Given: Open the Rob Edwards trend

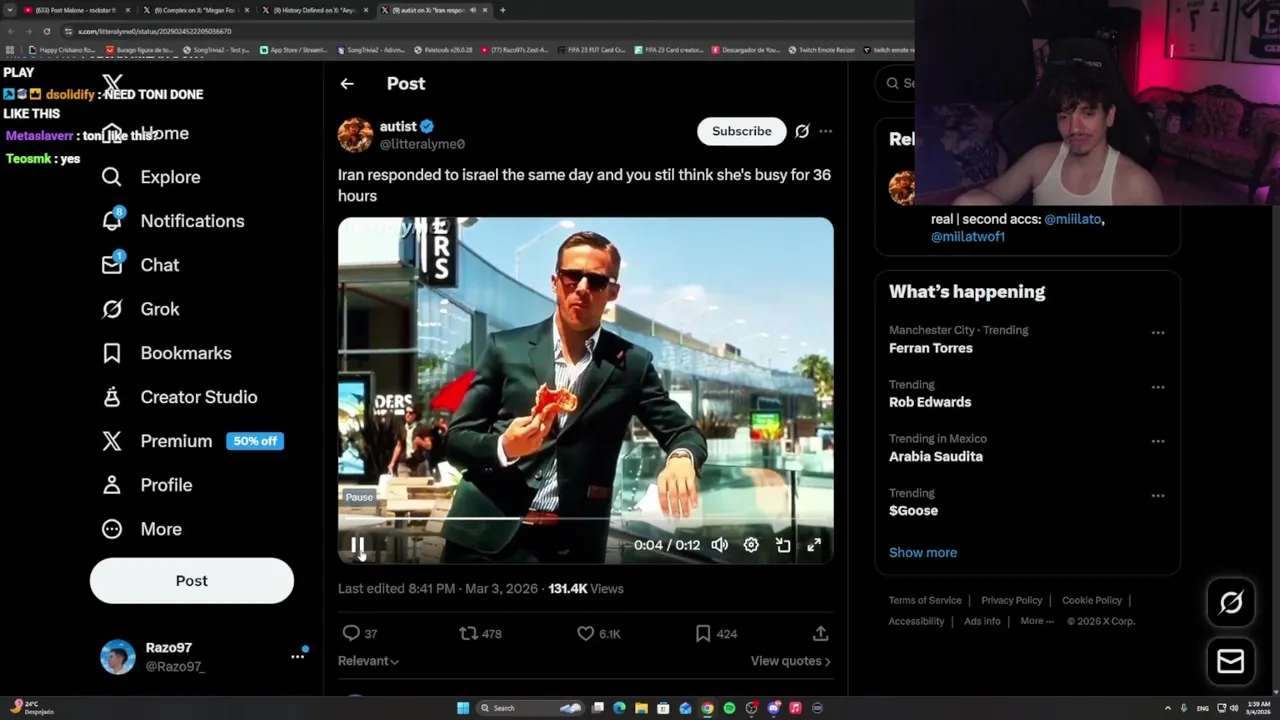Looking at the screenshot, I should [930, 402].
